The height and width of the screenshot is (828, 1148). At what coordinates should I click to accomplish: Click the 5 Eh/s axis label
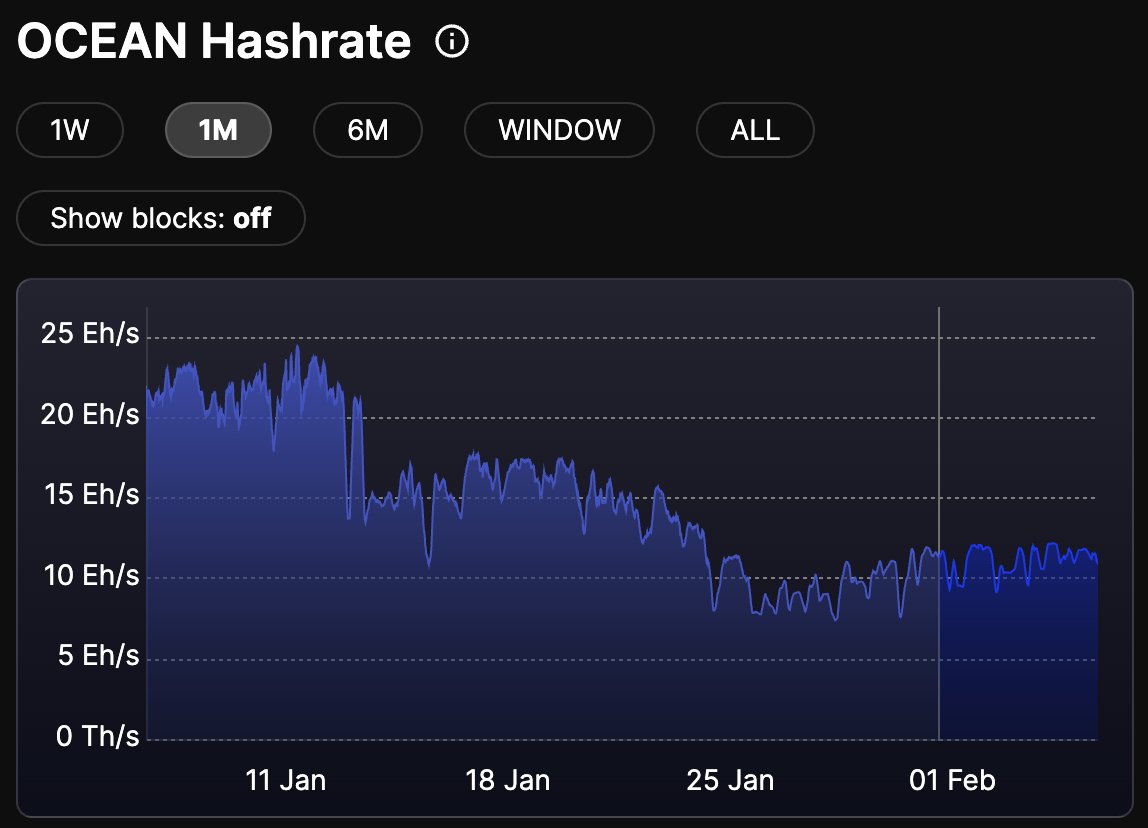coord(98,655)
